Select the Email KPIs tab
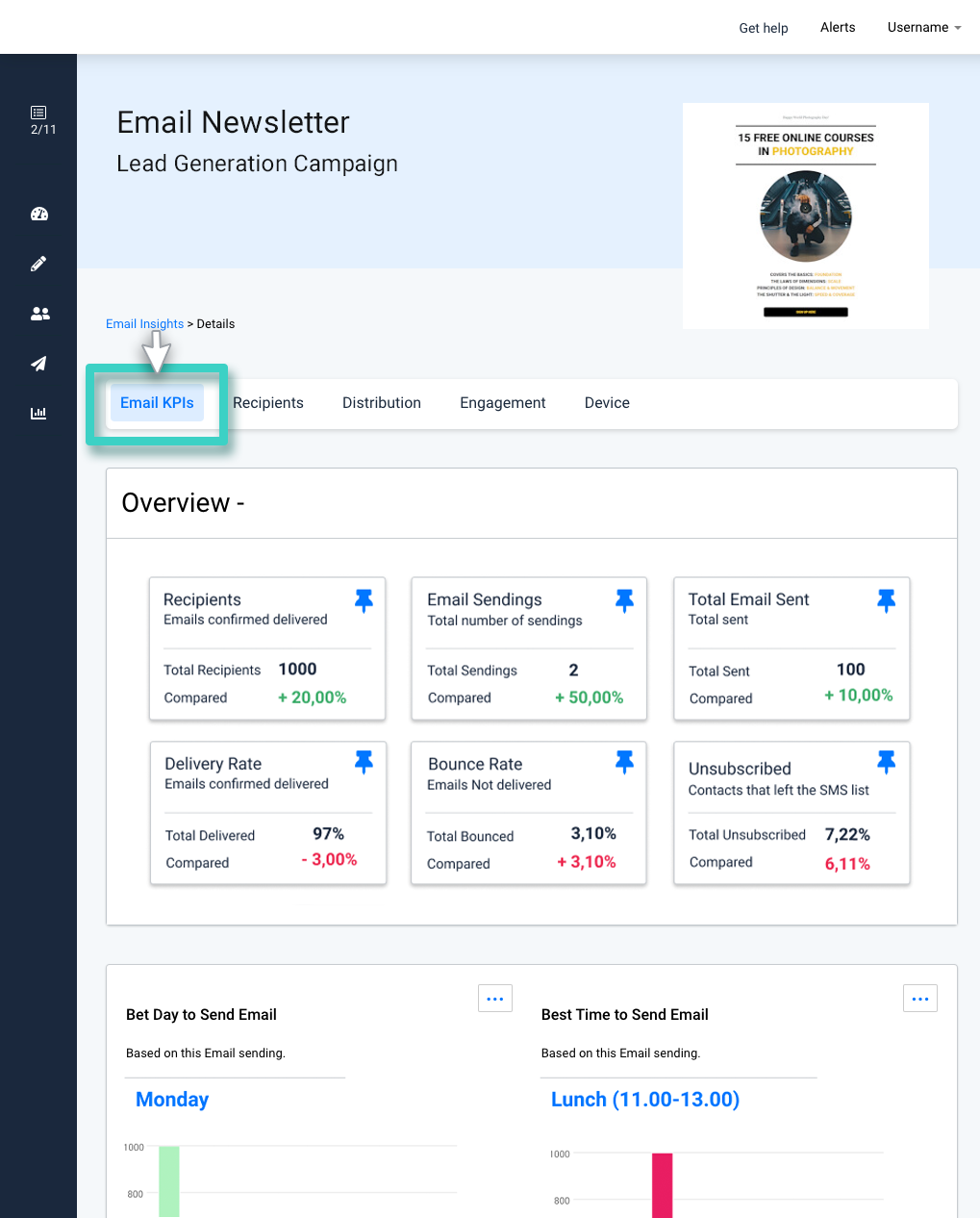Viewport: 980px width, 1218px height. [157, 403]
